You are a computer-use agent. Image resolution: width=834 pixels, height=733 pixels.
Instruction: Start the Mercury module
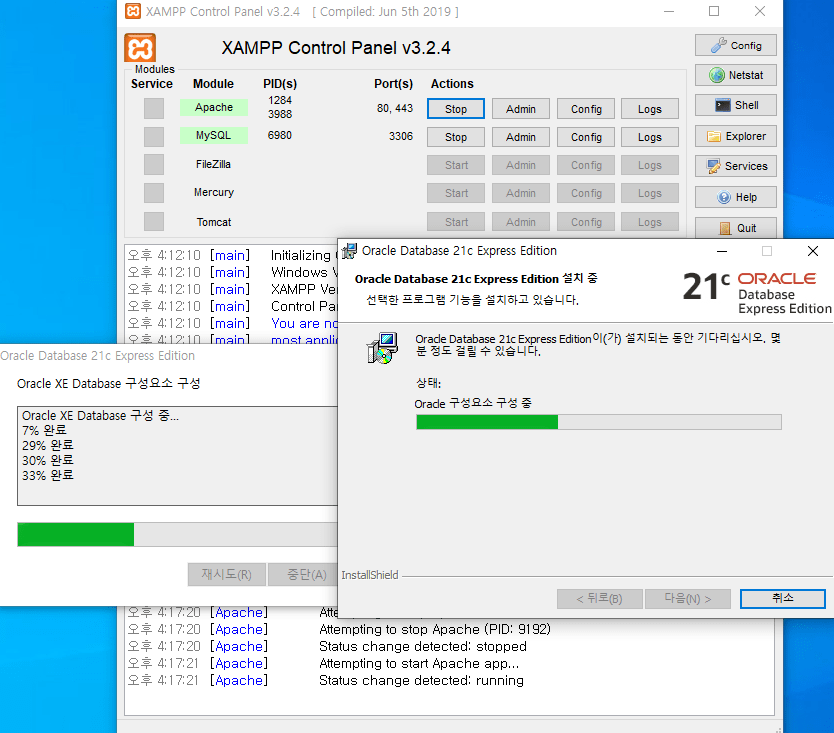(x=456, y=193)
